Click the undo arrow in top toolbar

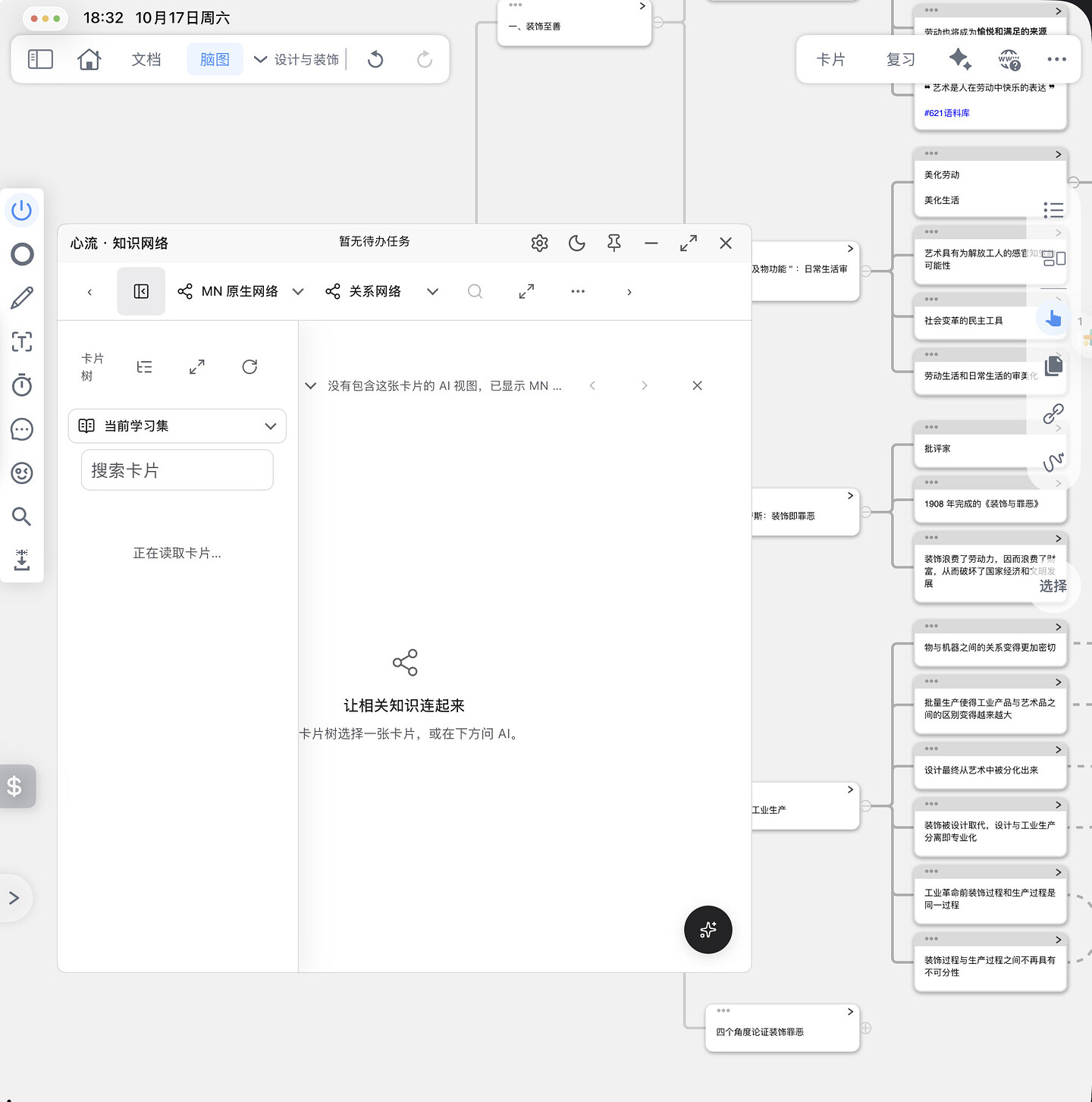[375, 59]
